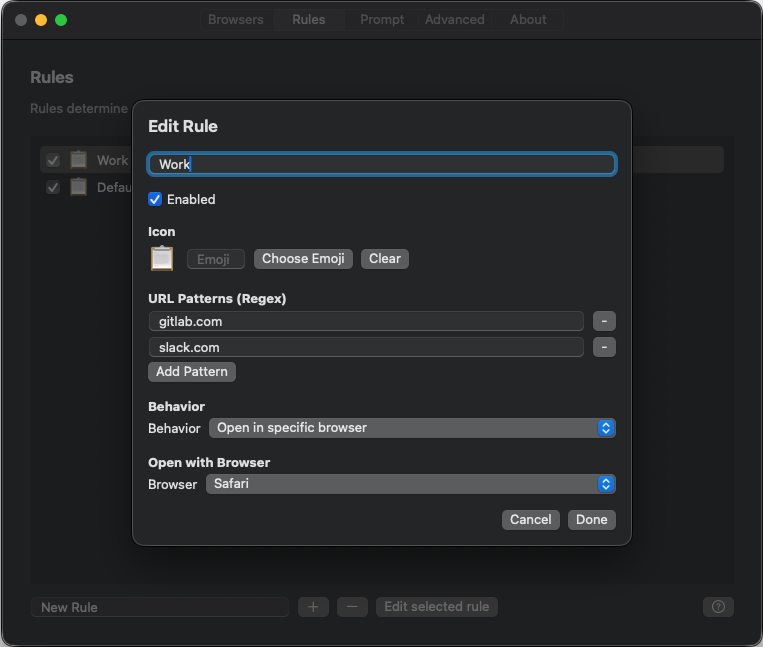Click the Choose Emoji button
Image resolution: width=763 pixels, height=647 pixels.
(x=303, y=259)
